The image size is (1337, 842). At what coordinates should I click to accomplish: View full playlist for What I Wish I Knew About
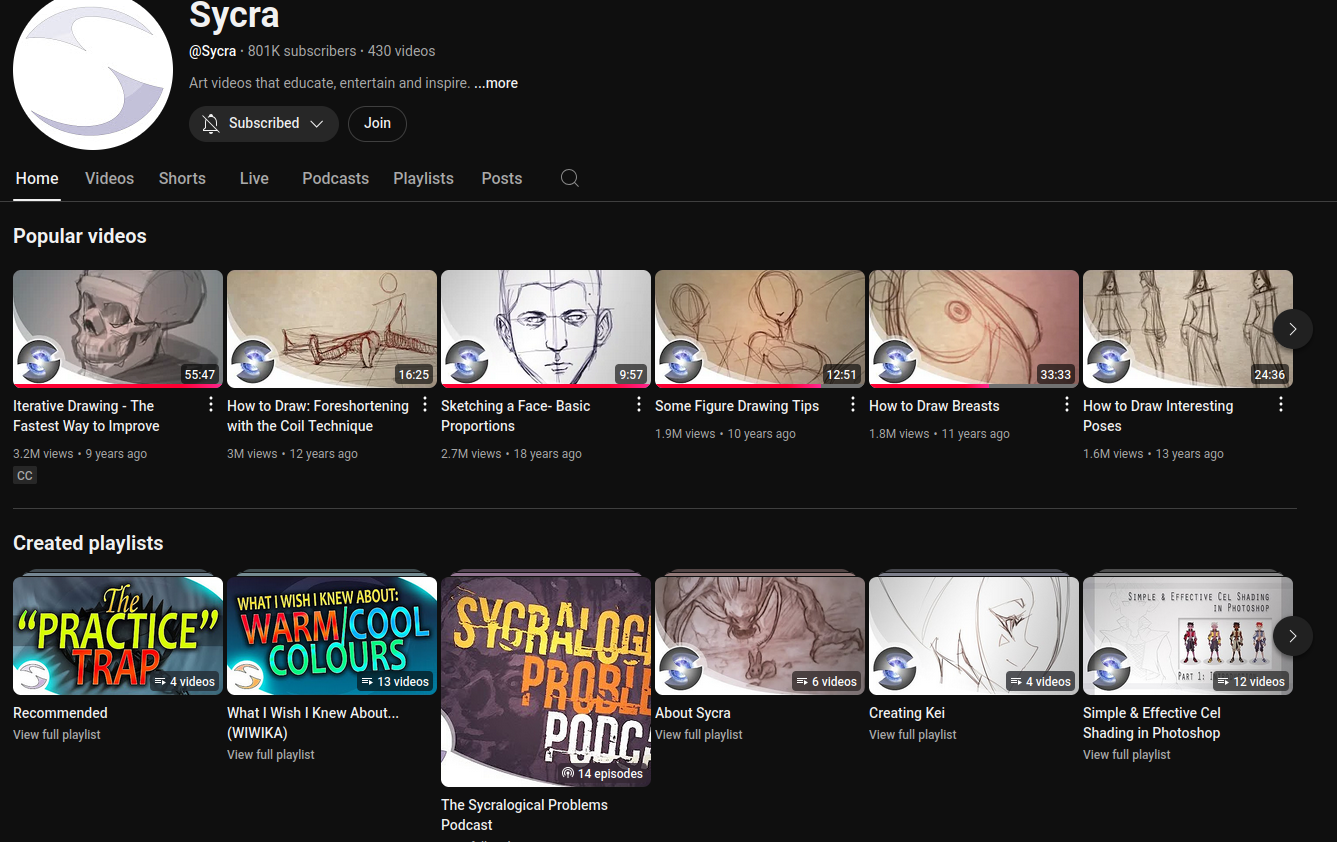tap(271, 755)
